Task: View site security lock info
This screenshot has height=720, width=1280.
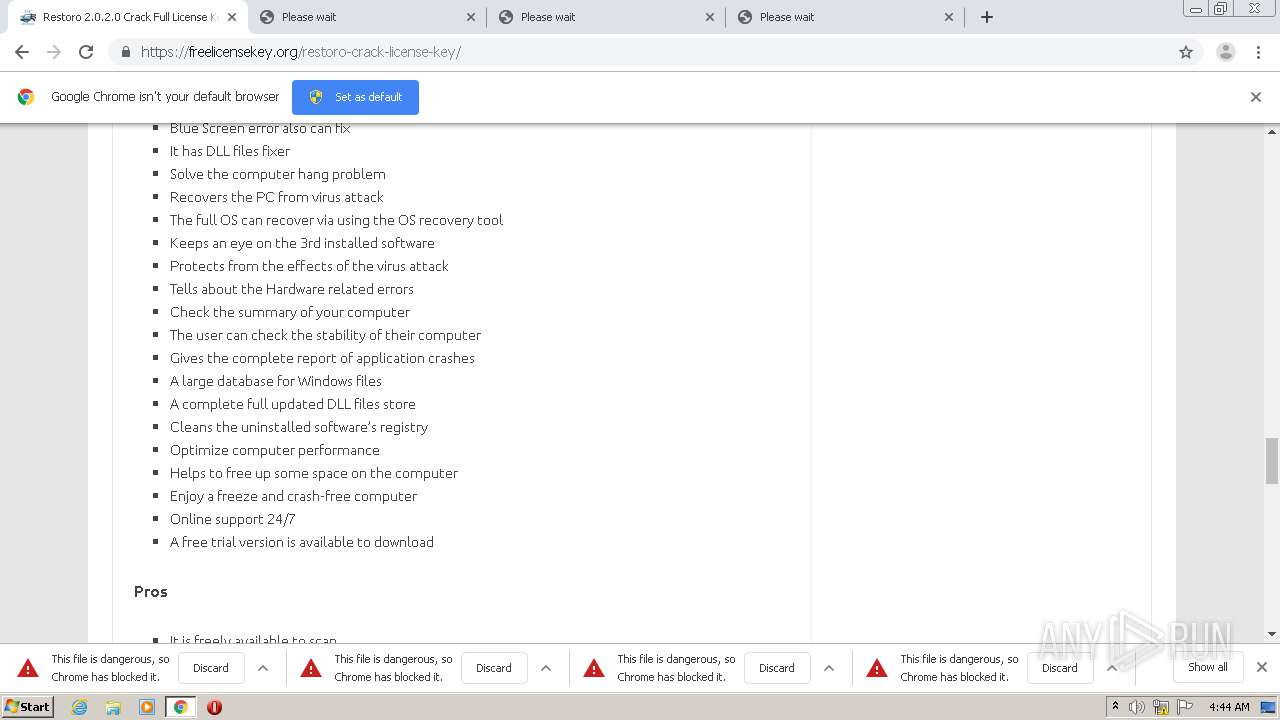Action: click(125, 52)
